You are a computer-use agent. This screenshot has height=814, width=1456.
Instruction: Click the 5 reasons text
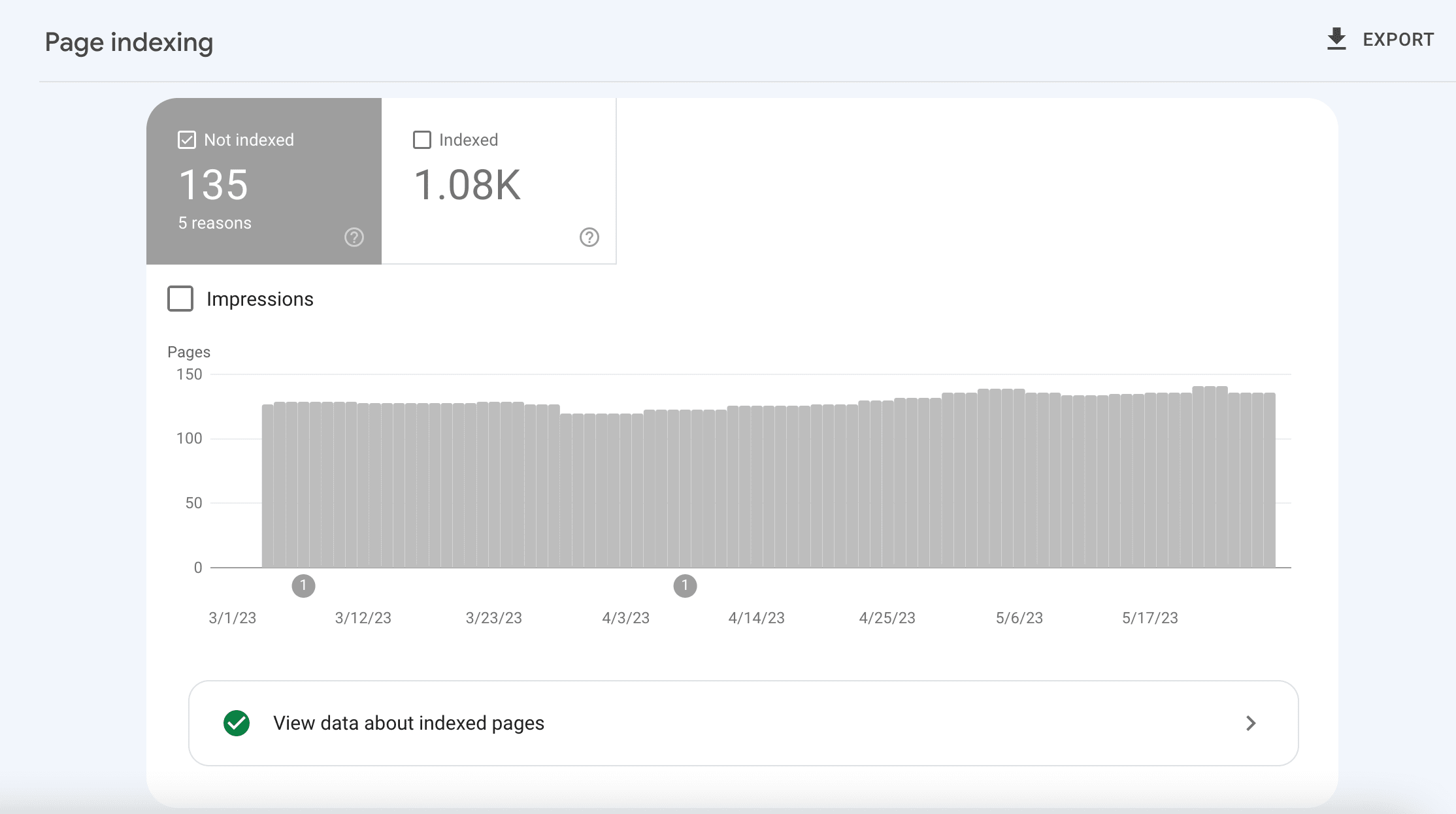215,223
